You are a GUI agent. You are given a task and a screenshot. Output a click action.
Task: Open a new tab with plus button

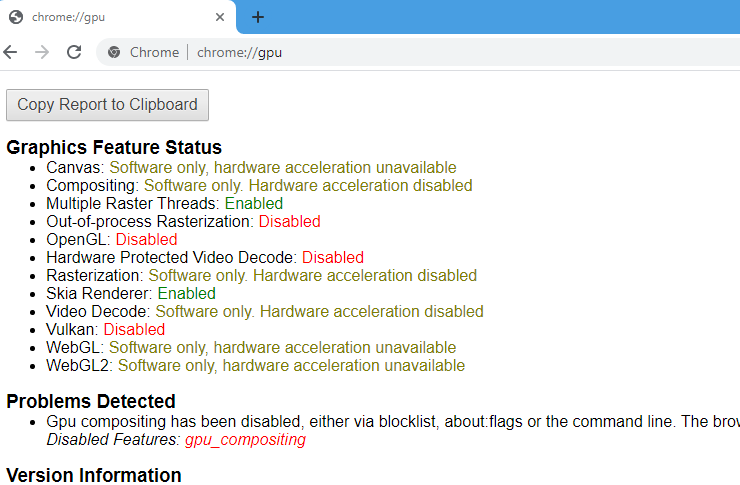click(x=258, y=17)
